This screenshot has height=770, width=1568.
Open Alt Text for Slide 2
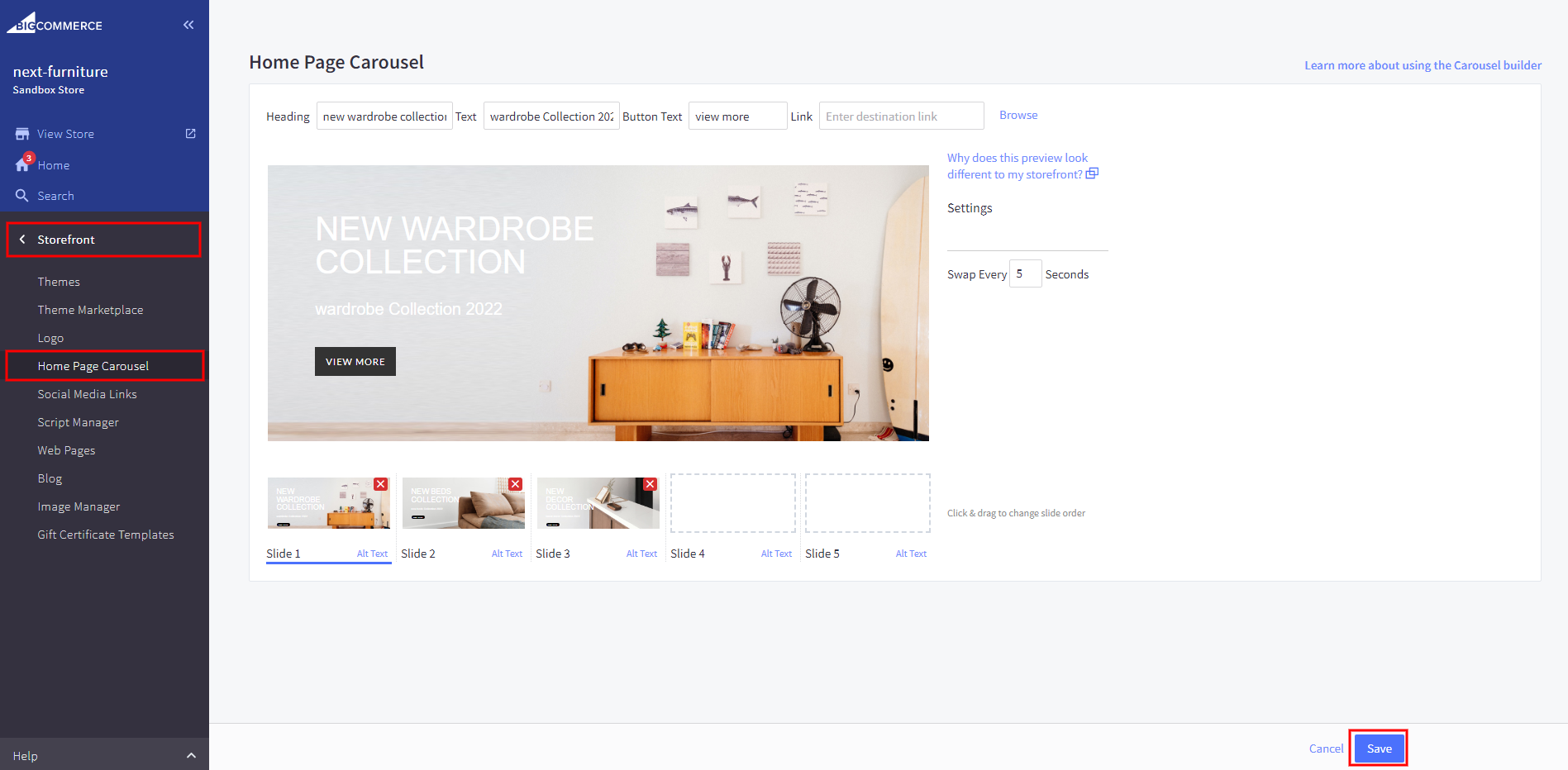point(507,554)
